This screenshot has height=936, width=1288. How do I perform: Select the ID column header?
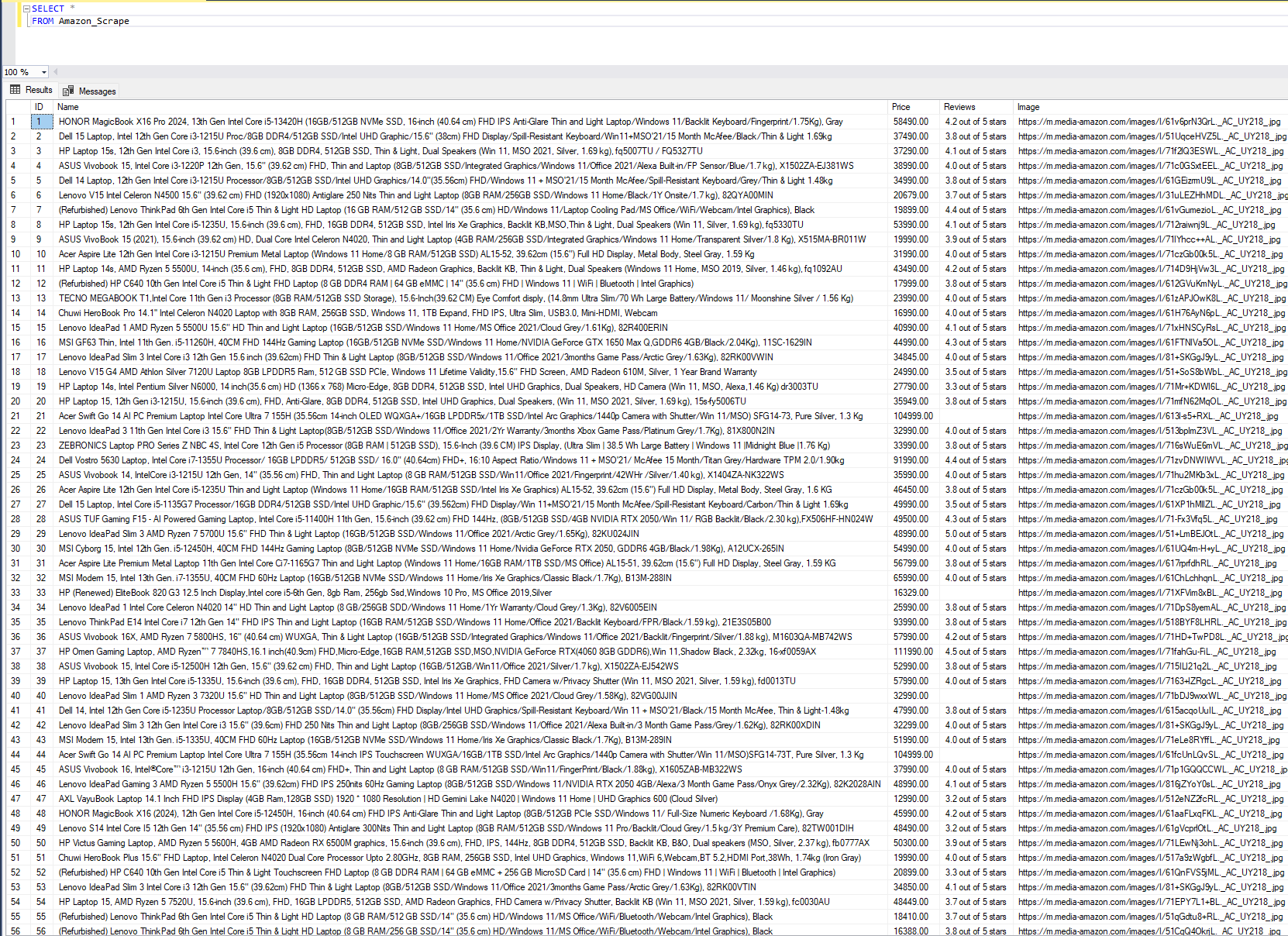point(39,107)
